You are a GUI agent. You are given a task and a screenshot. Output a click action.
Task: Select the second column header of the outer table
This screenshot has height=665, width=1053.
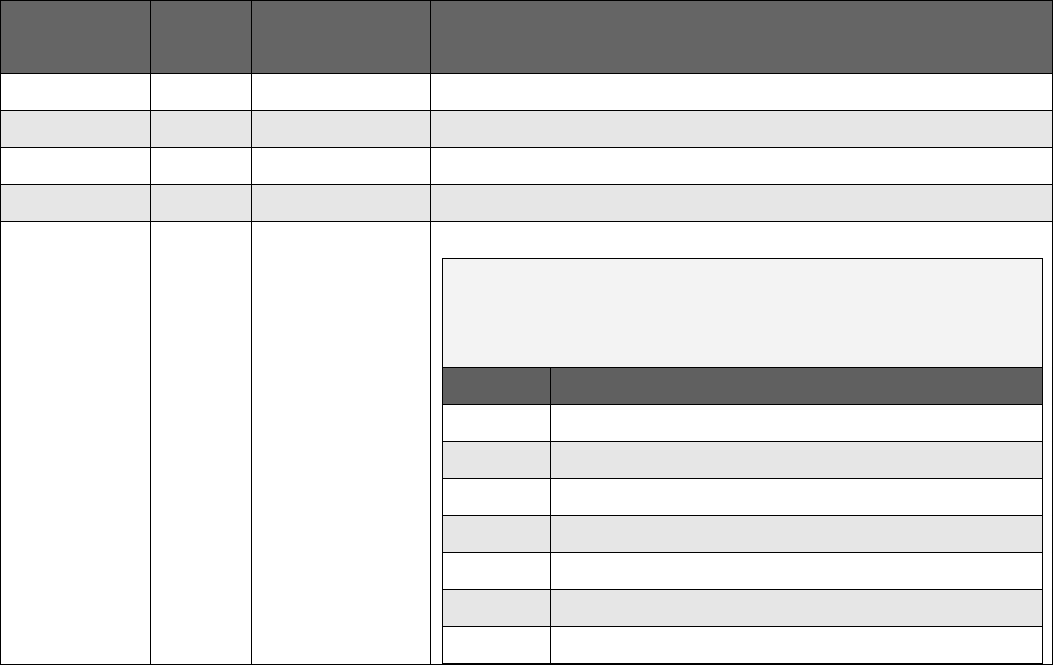(x=200, y=36)
